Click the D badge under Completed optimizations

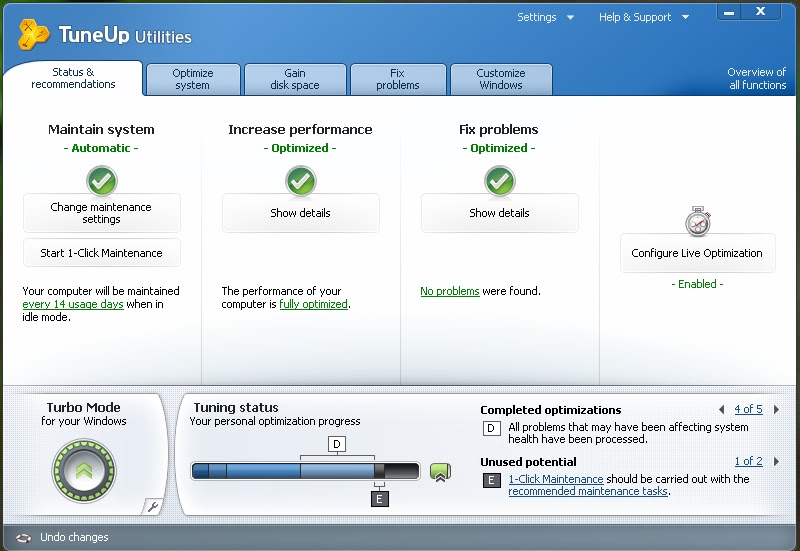coord(491,428)
